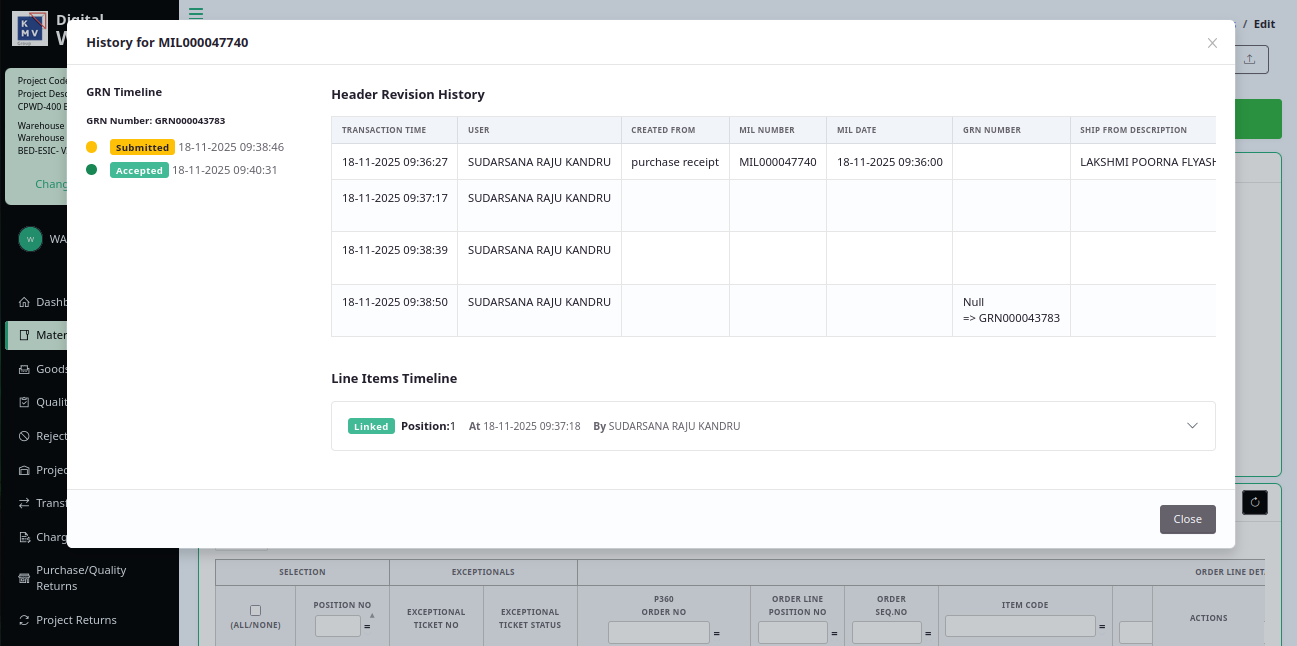Dismiss the history dialog with the X
The height and width of the screenshot is (646, 1297).
pos(1212,43)
